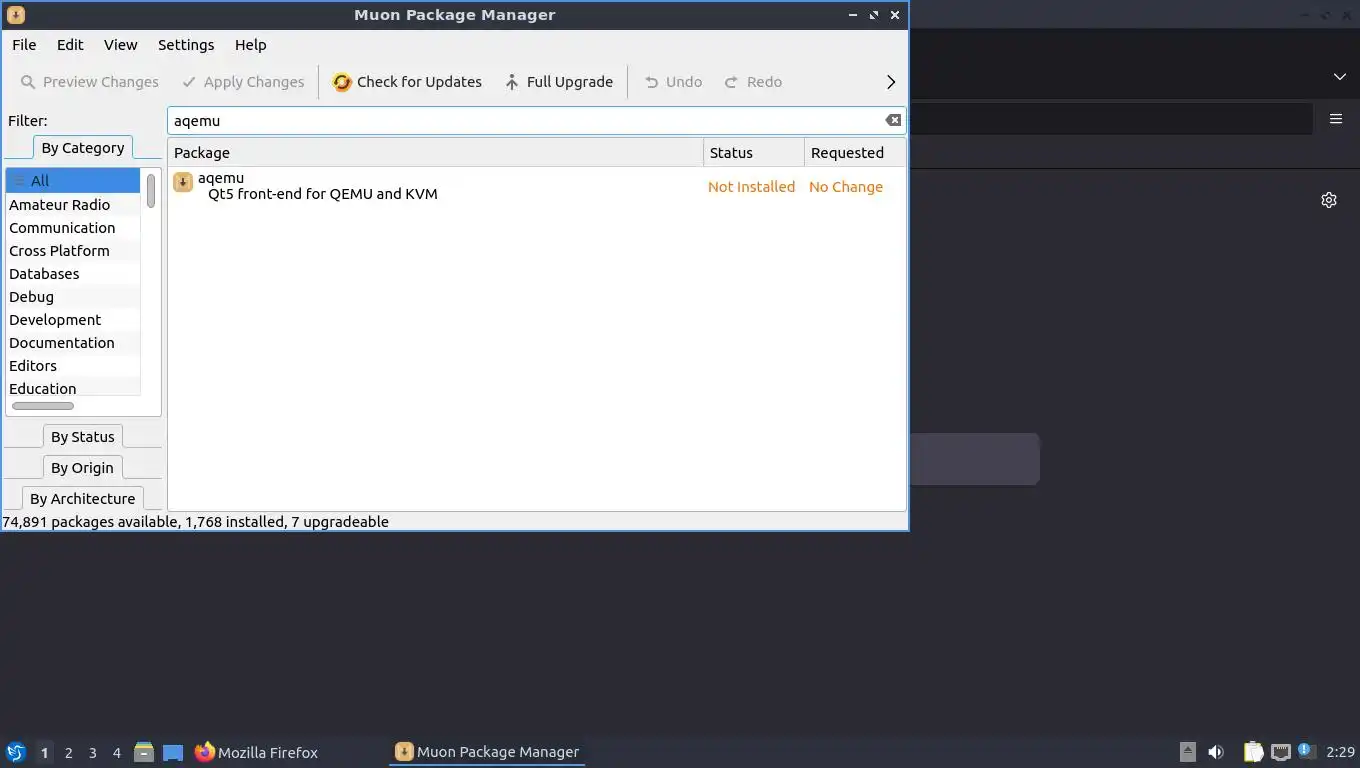Open the start menu icon on taskbar

click(x=16, y=752)
